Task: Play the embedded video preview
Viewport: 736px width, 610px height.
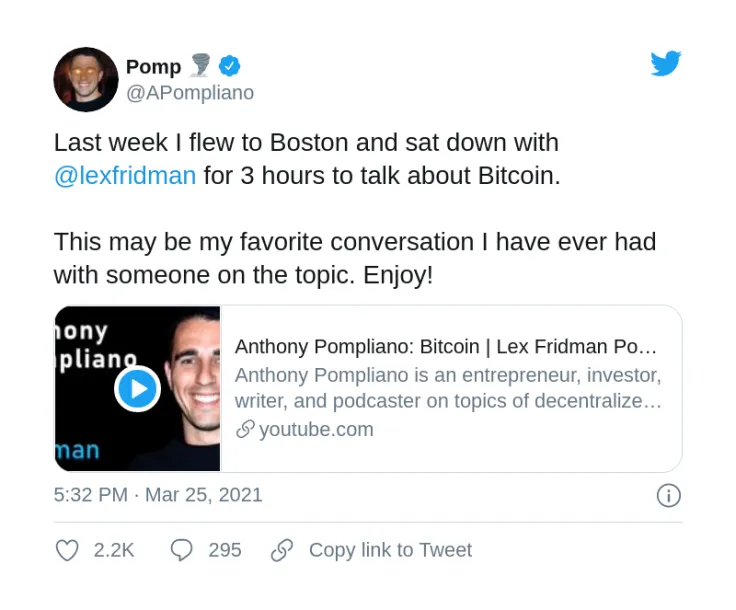Action: tap(138, 389)
